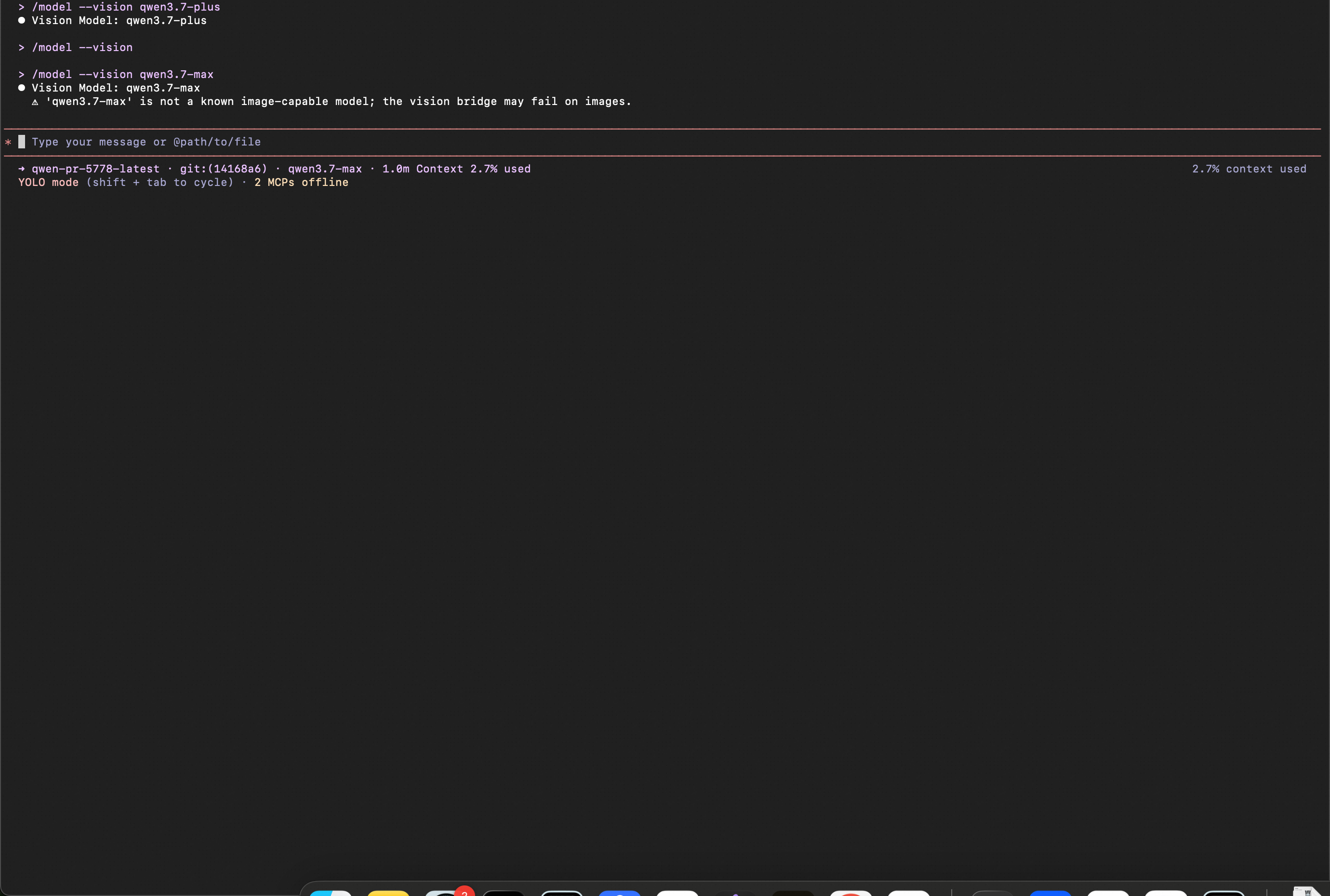Click '2 MCPs offline' status text
Viewport: 1330px width, 896px height.
pos(301,182)
